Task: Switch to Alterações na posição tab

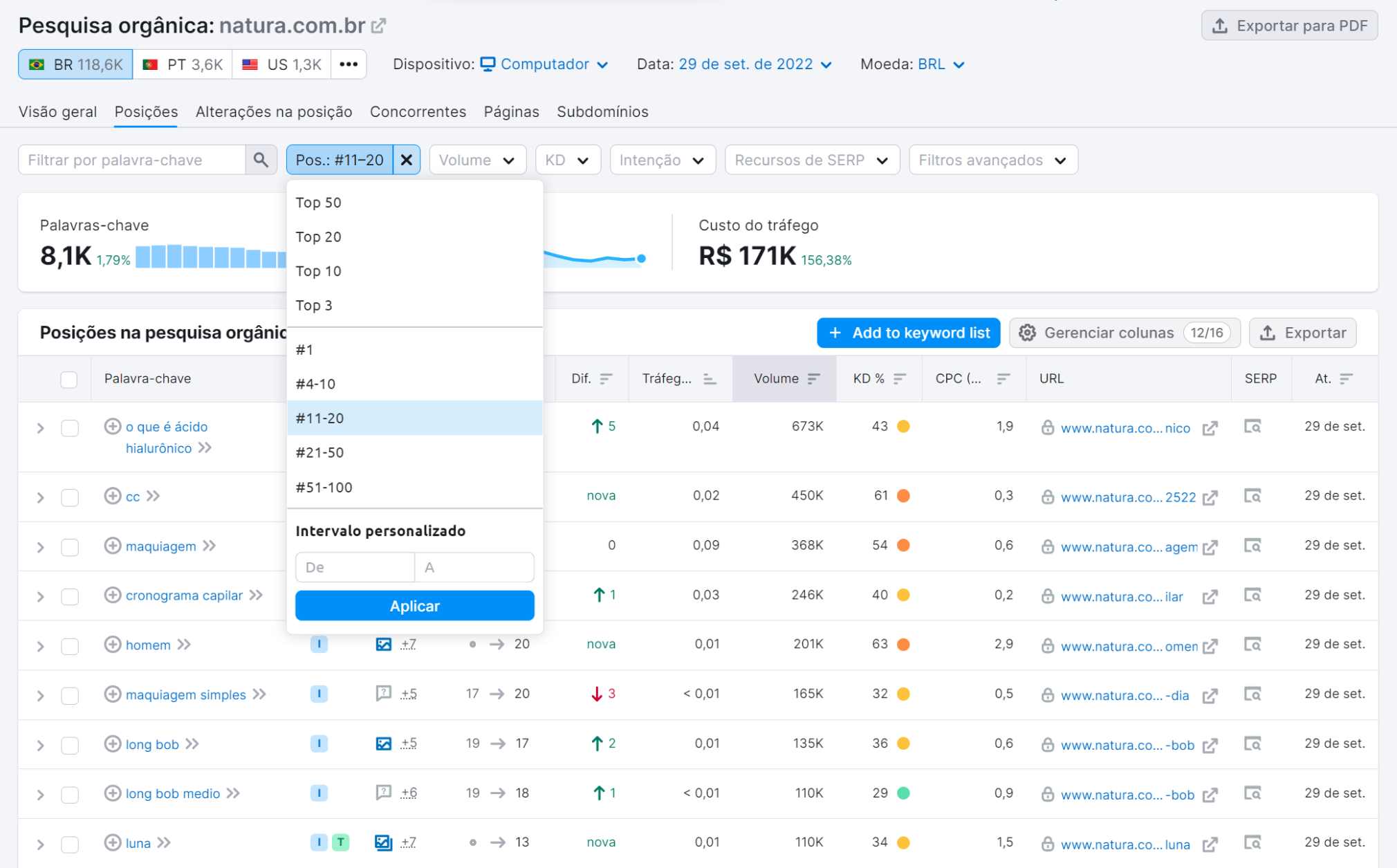Action: pyautogui.click(x=274, y=111)
